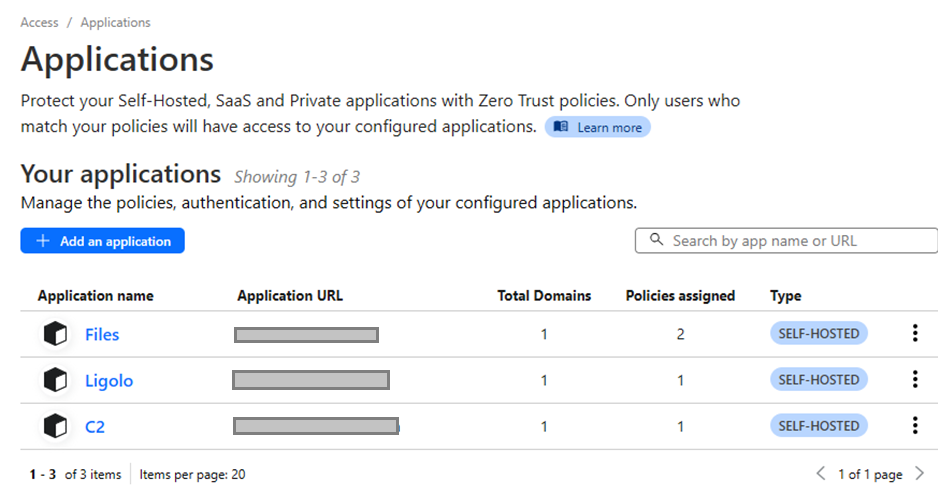This screenshot has height=491, width=938.
Task: Go to previous page arrow
Action: point(821,474)
